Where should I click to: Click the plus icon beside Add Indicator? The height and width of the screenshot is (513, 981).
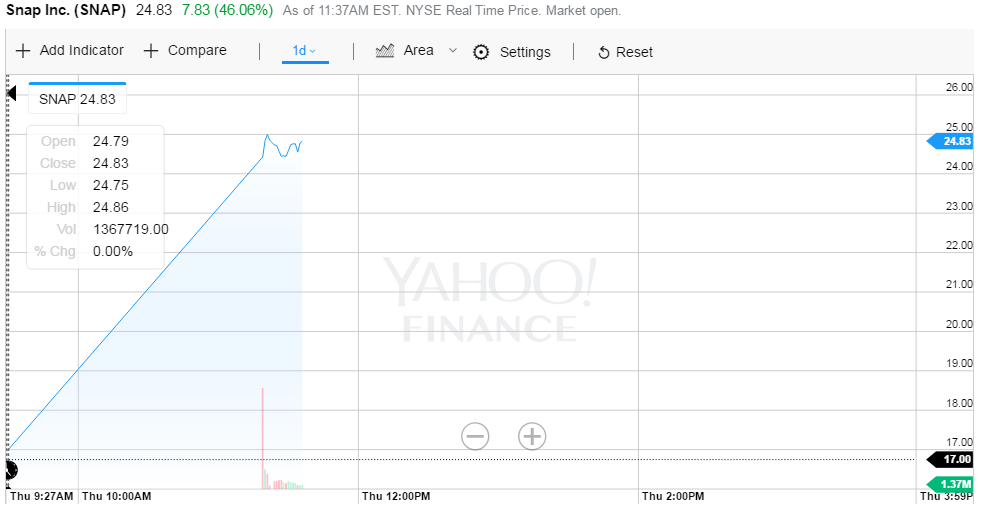point(23,51)
